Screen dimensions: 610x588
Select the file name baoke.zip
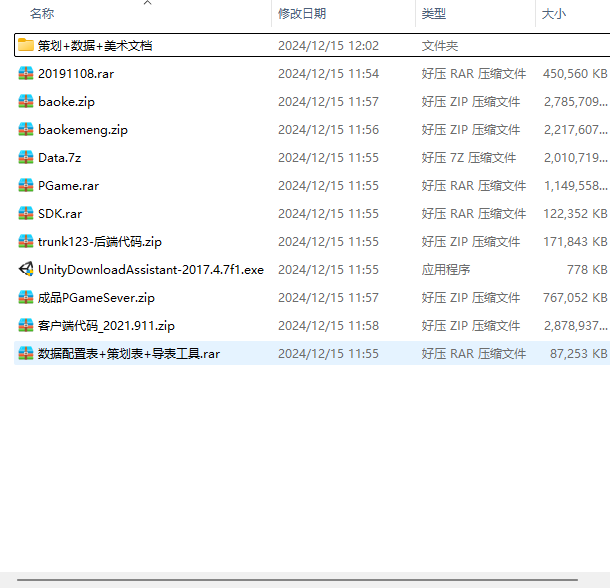coord(67,102)
